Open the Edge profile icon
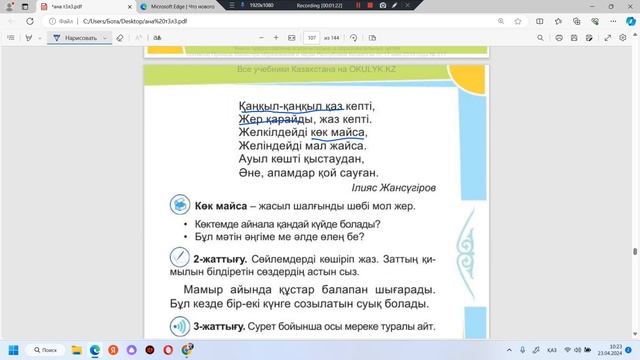Screen dimensions: 640x360 click(x=9, y=7)
